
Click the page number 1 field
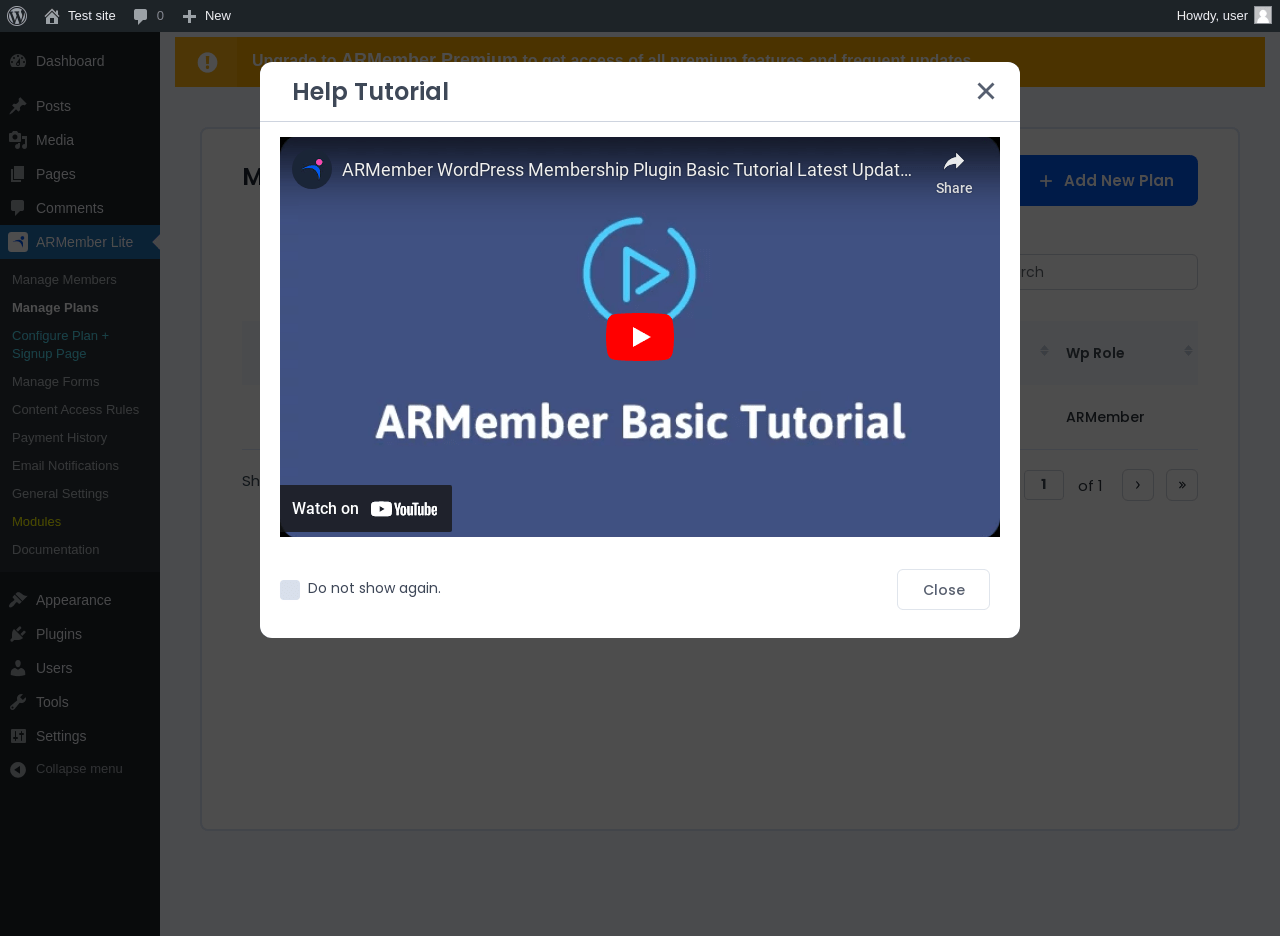click(x=1044, y=485)
